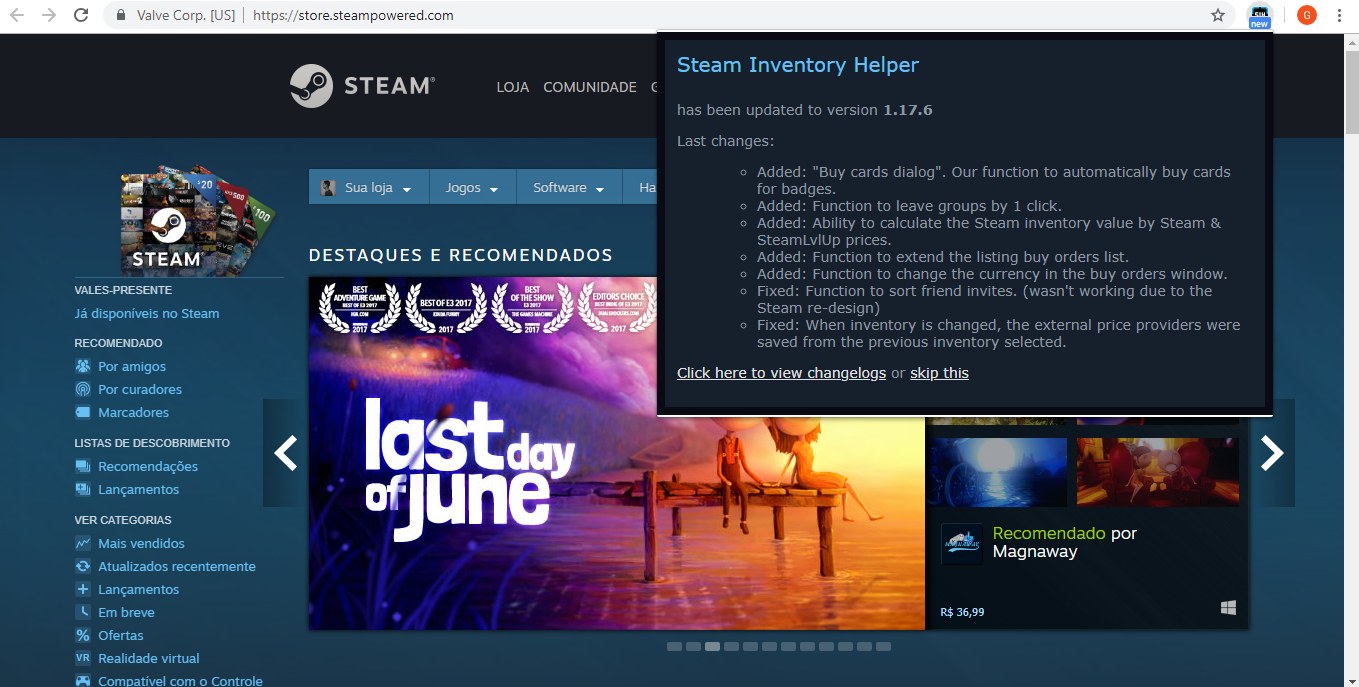Open the Steam Inventory Helper extension icon
The width and height of the screenshot is (1359, 687).
(x=1259, y=15)
